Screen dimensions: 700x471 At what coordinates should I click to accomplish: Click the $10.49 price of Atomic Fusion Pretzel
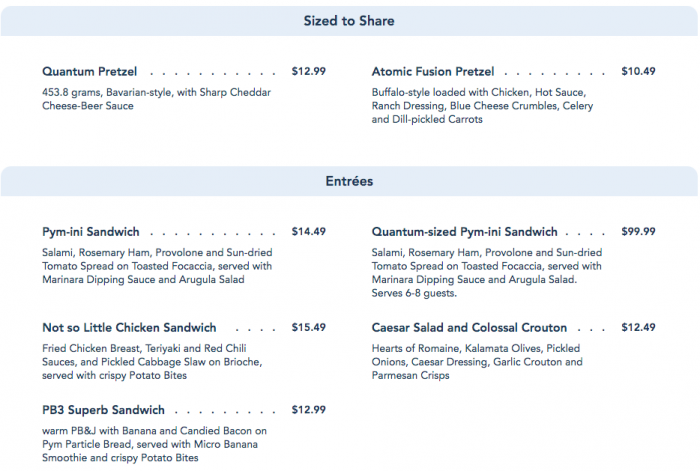click(638, 72)
